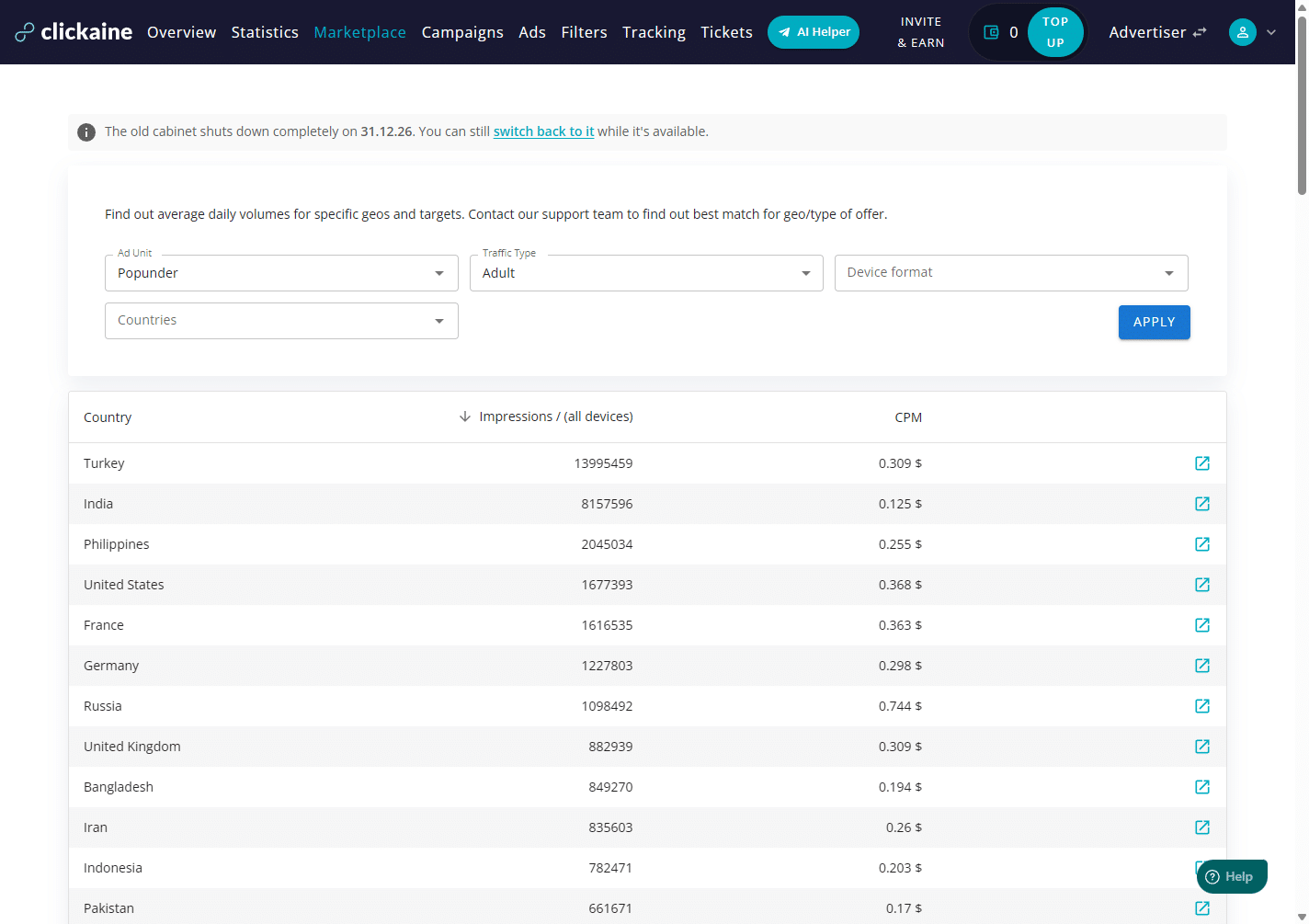Open the Countries dropdown
This screenshot has width=1309, height=924.
tap(281, 321)
